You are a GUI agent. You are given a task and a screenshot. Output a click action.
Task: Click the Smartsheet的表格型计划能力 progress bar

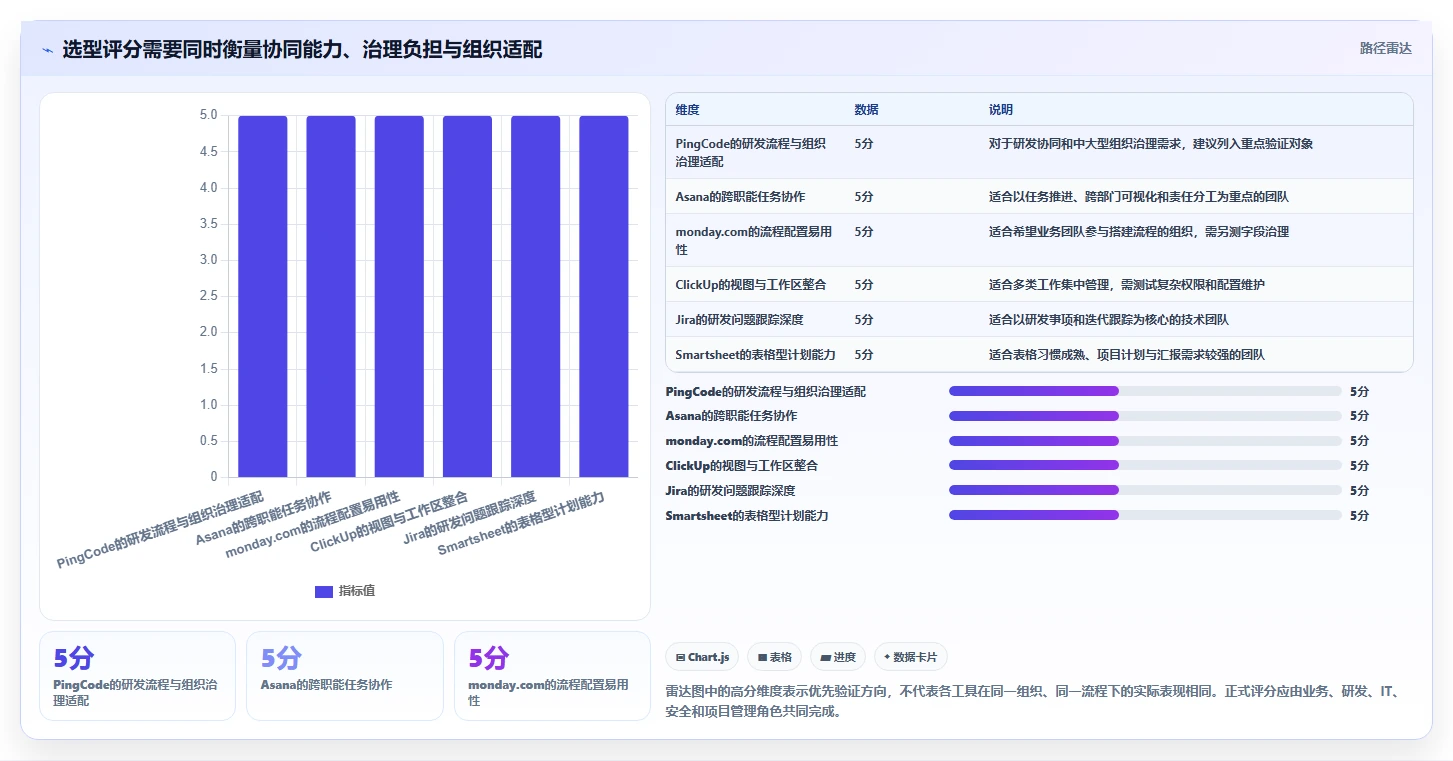1145,515
